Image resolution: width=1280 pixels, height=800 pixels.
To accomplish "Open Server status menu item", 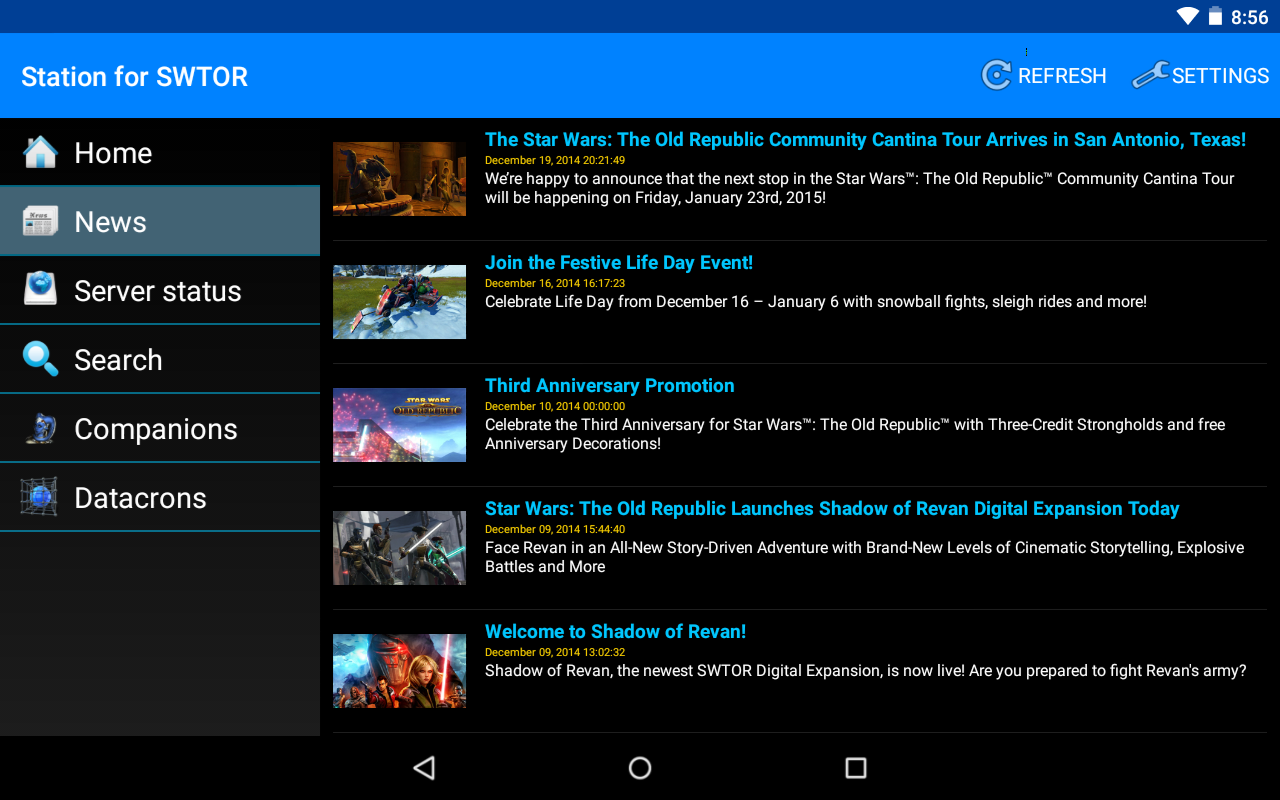I will point(160,290).
